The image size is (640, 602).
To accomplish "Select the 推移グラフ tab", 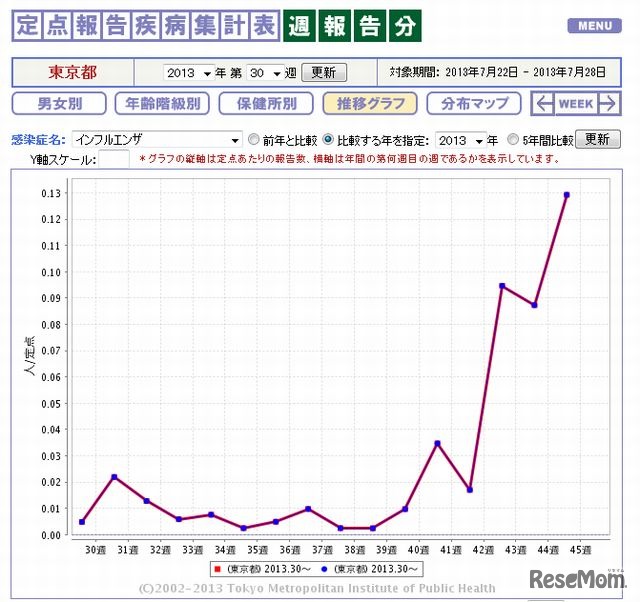I will click(x=370, y=104).
